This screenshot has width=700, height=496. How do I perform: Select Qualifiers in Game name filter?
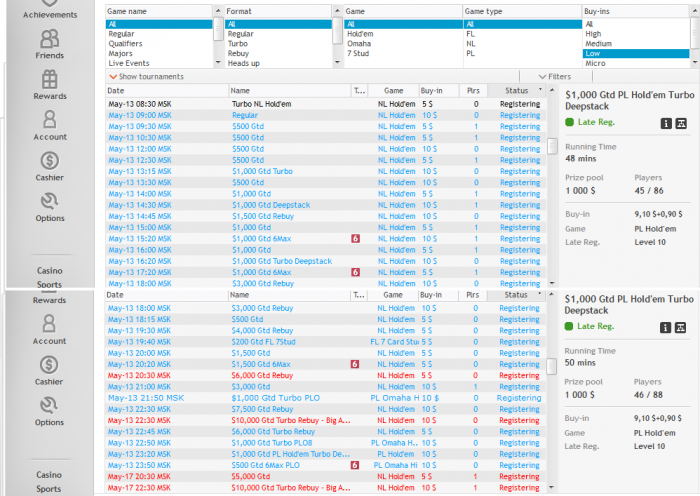[125, 43]
